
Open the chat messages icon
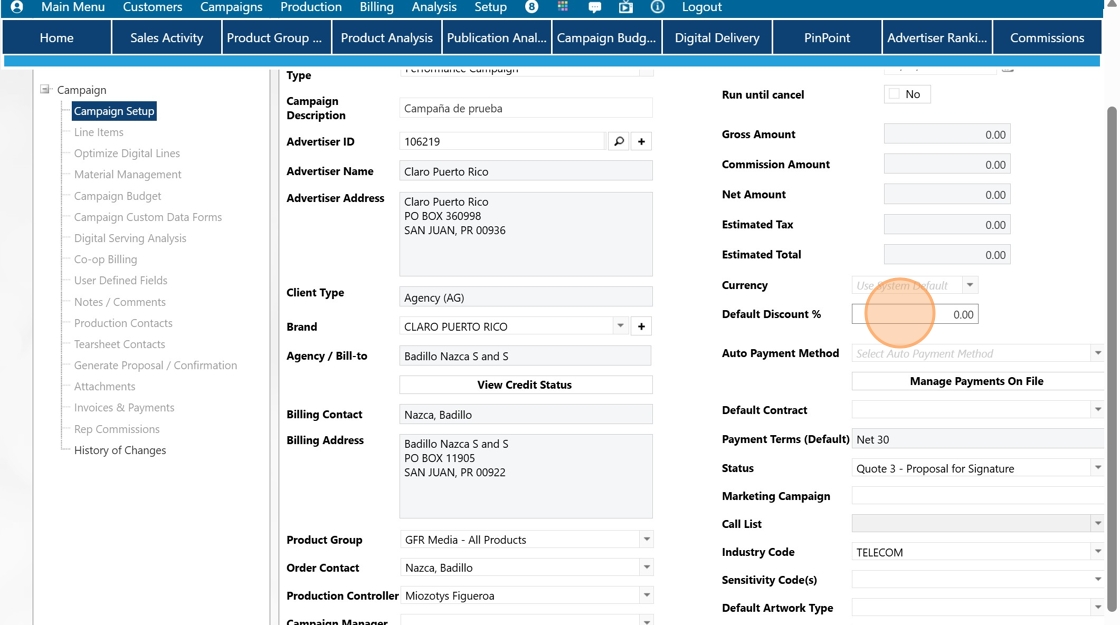point(594,7)
